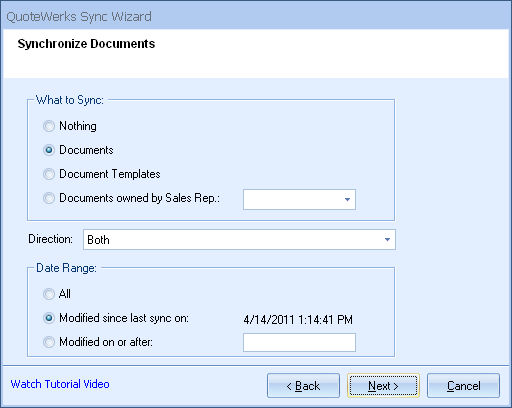Click the Synchronize Documents heading
The width and height of the screenshot is (512, 408).
(x=86, y=44)
